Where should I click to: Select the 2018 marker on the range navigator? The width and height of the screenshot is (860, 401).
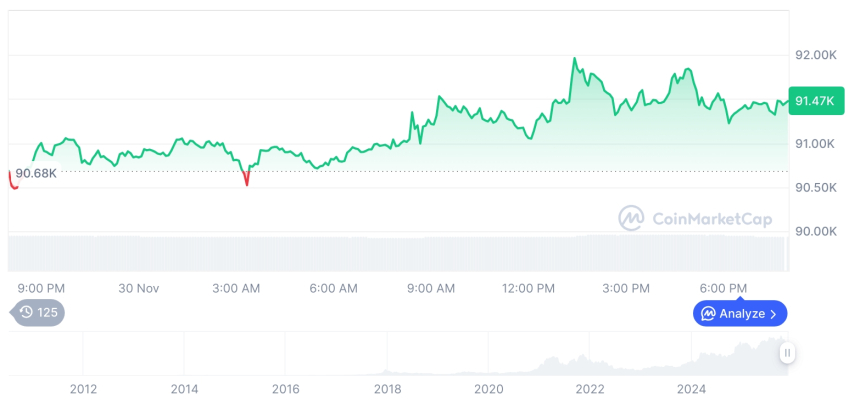[388, 389]
